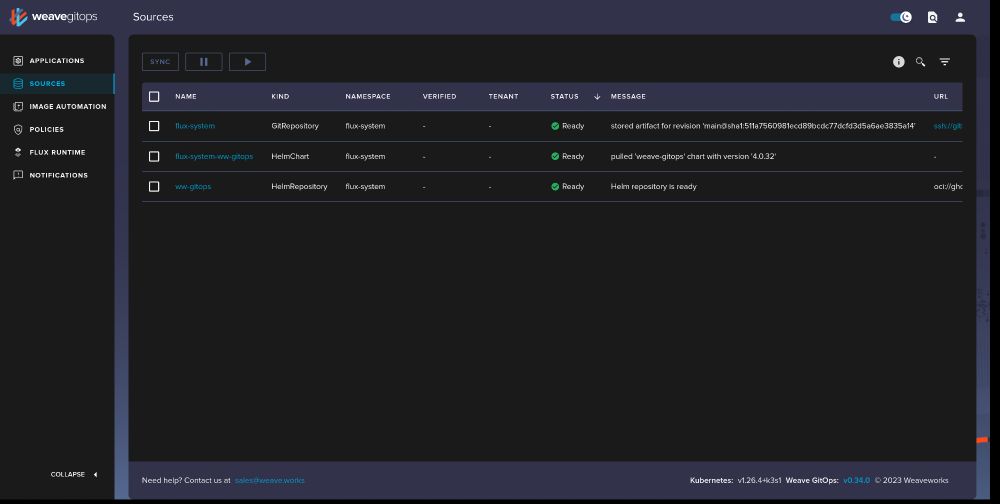Click the Notifications sidebar icon
1000x504 pixels.
pyautogui.click(x=18, y=175)
